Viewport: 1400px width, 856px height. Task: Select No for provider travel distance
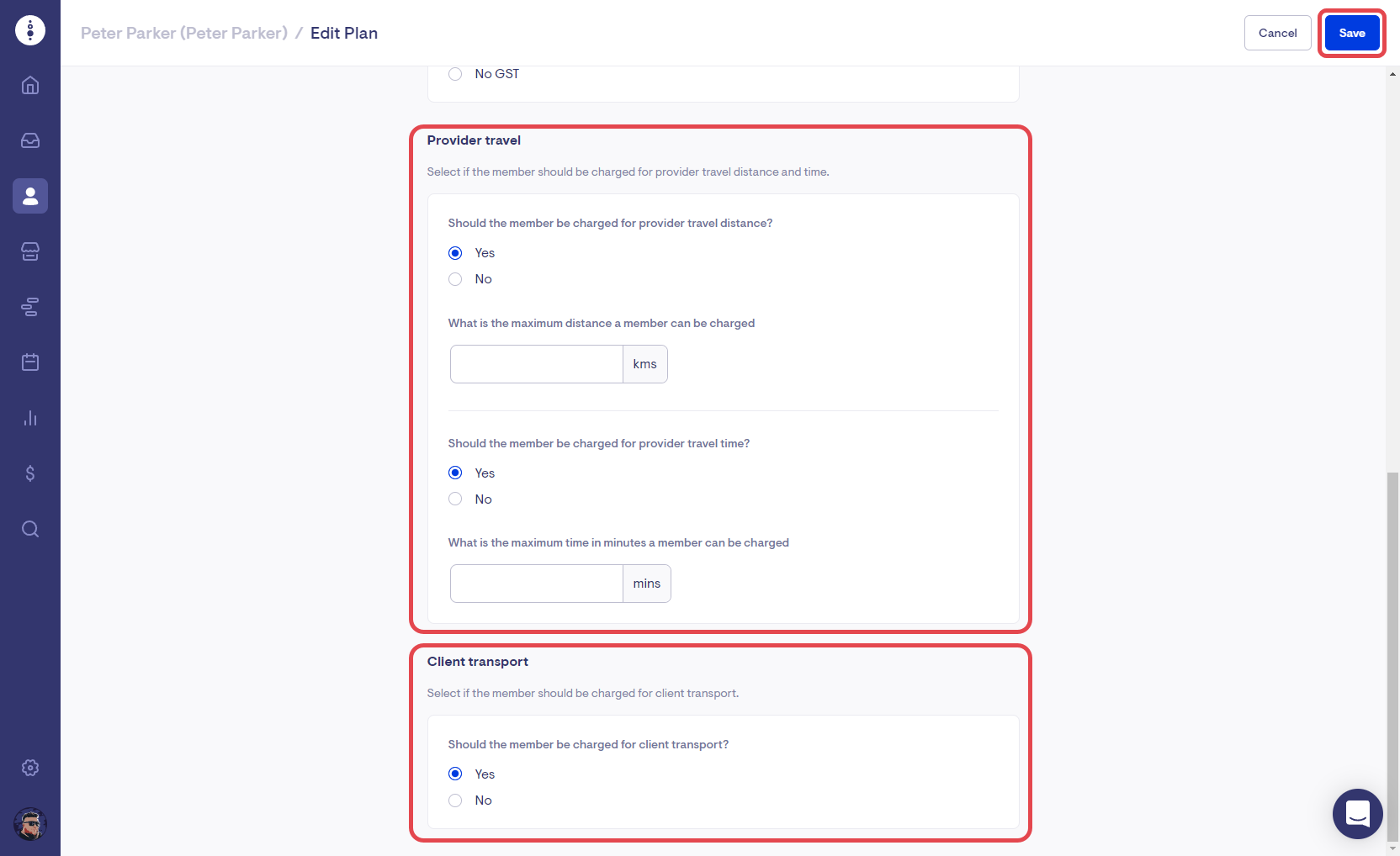click(x=455, y=279)
